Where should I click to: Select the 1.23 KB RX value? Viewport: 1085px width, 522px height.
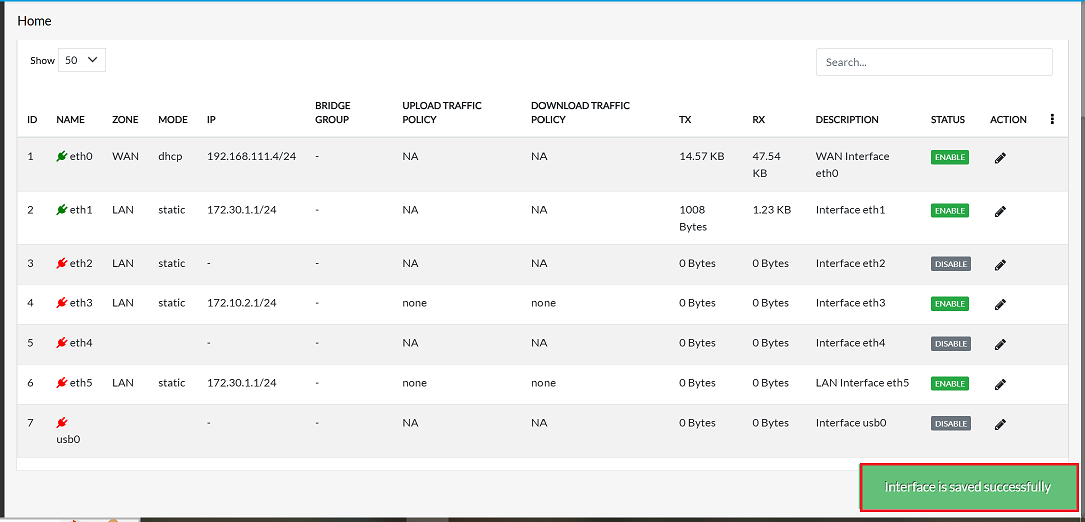pos(772,210)
